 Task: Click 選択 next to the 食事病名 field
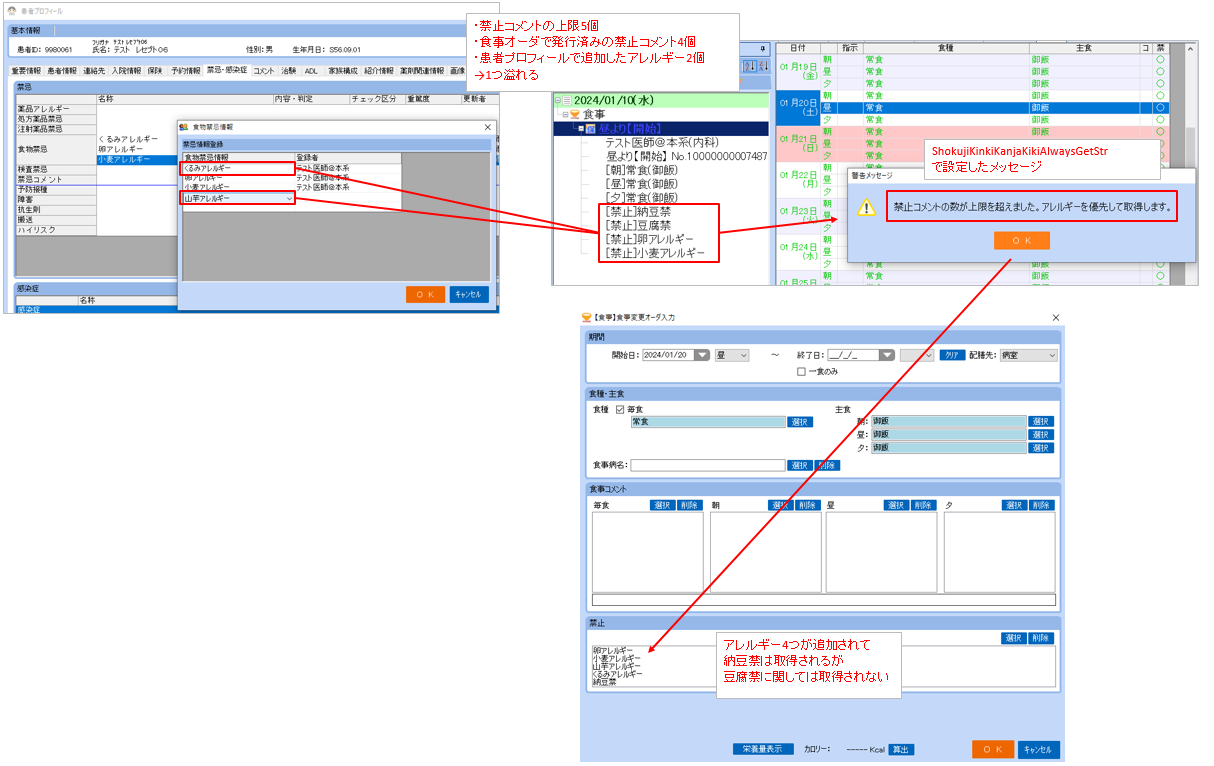[800, 465]
